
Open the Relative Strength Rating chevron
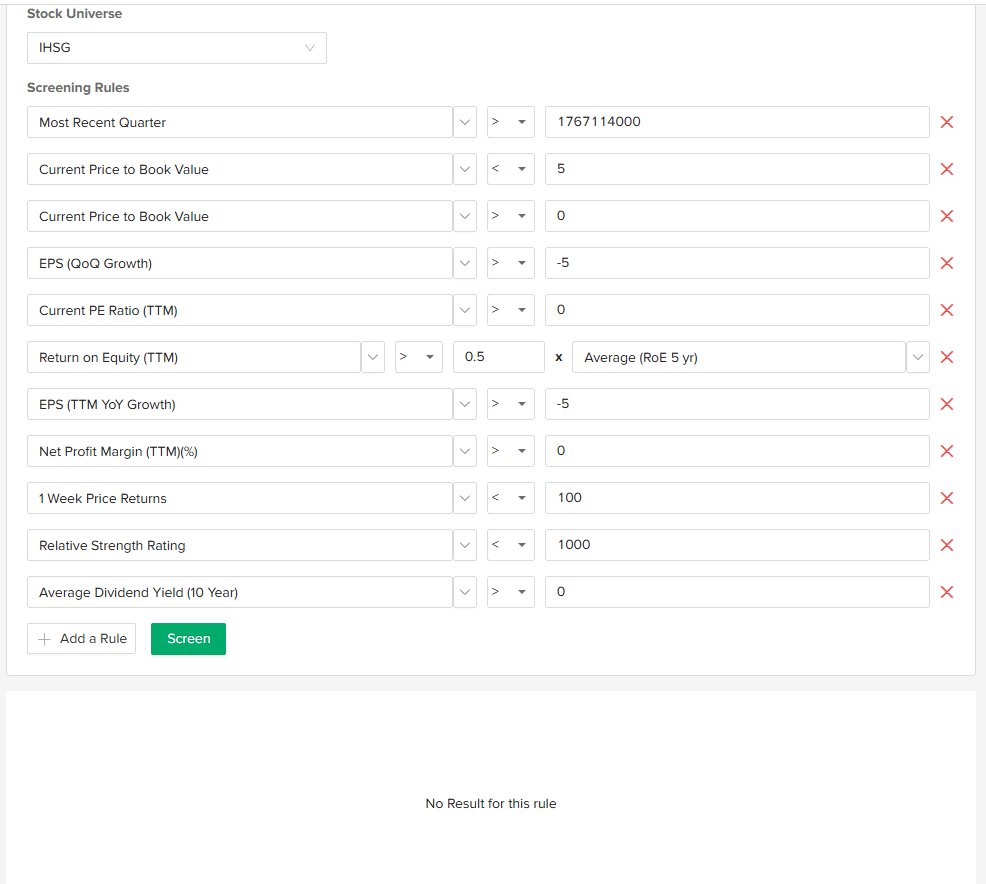(465, 545)
